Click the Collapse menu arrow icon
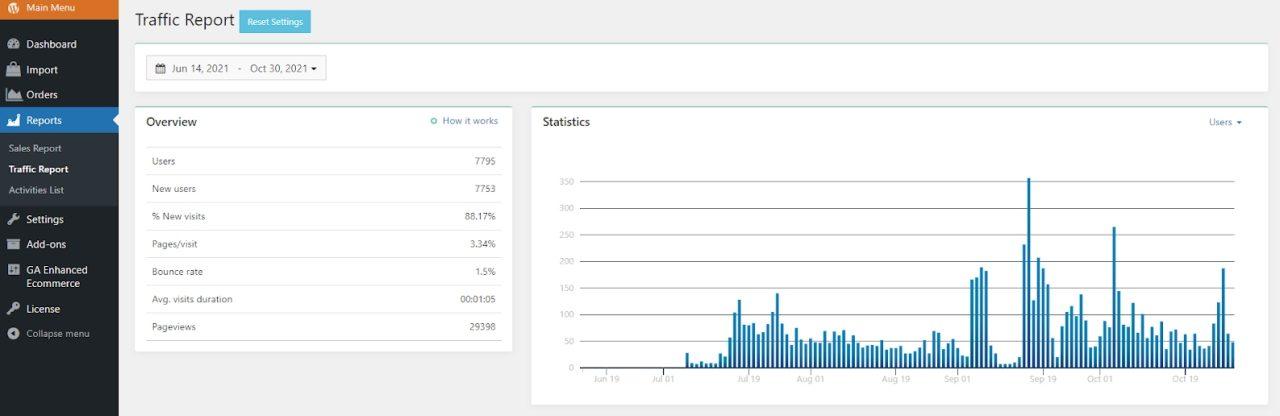Viewport: 1280px width, 416px height. (13, 333)
